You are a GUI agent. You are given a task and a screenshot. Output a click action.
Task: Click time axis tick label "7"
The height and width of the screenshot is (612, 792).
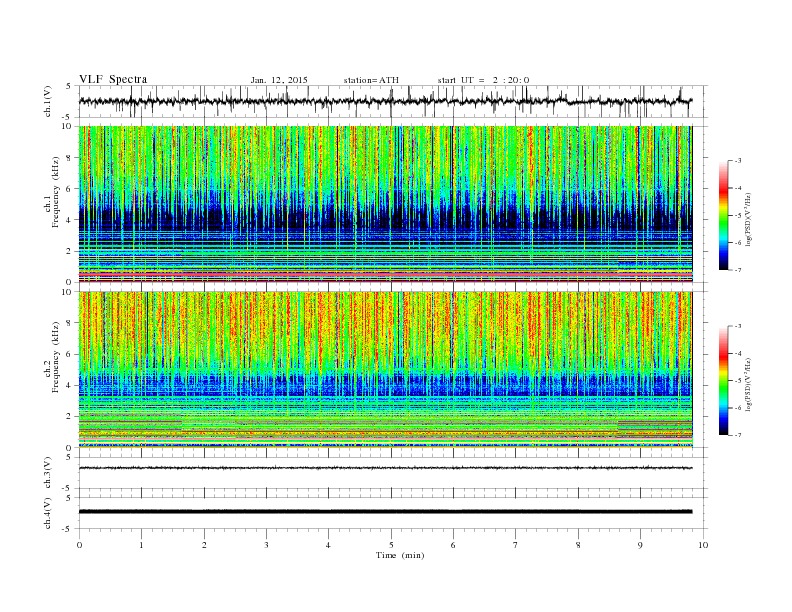click(x=516, y=545)
